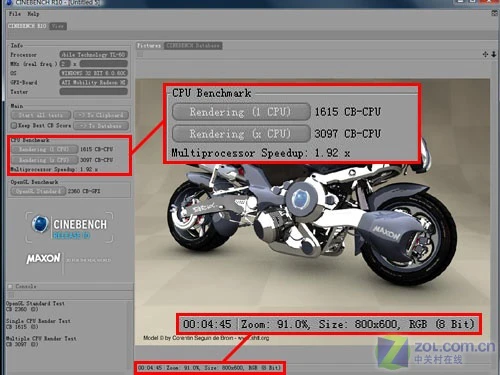Click the MHz core count field
Image resolution: width=500 pixels, height=375 pixels.
click(65, 64)
